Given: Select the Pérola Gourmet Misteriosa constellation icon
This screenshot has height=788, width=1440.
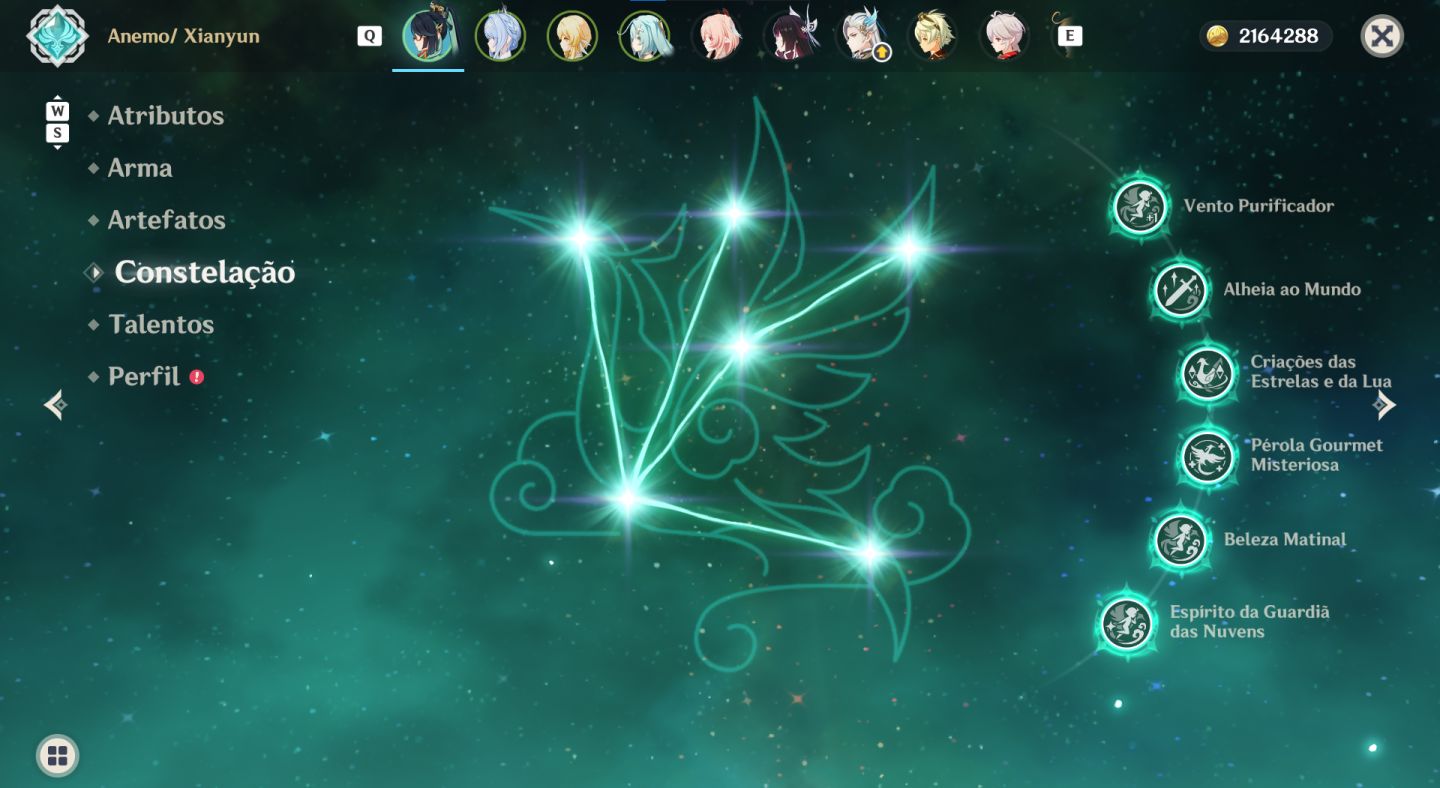Looking at the screenshot, I should coord(1207,456).
